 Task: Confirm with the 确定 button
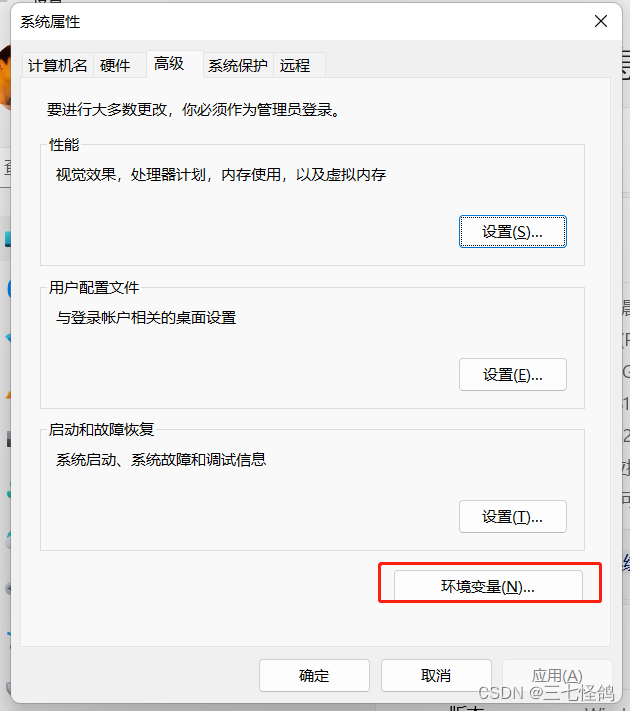(314, 676)
